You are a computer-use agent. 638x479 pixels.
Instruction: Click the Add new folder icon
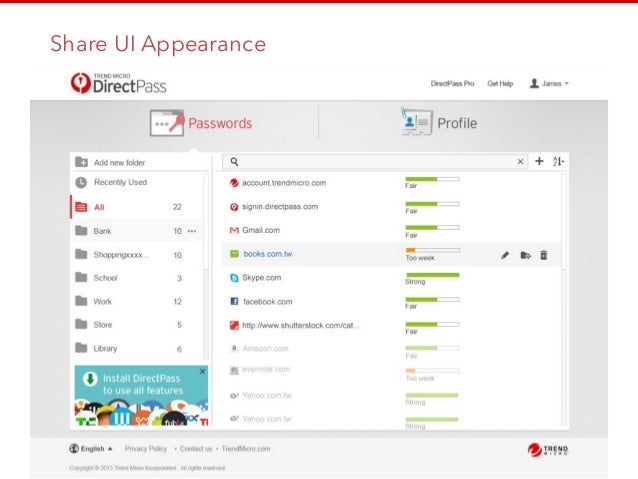[x=81, y=162]
